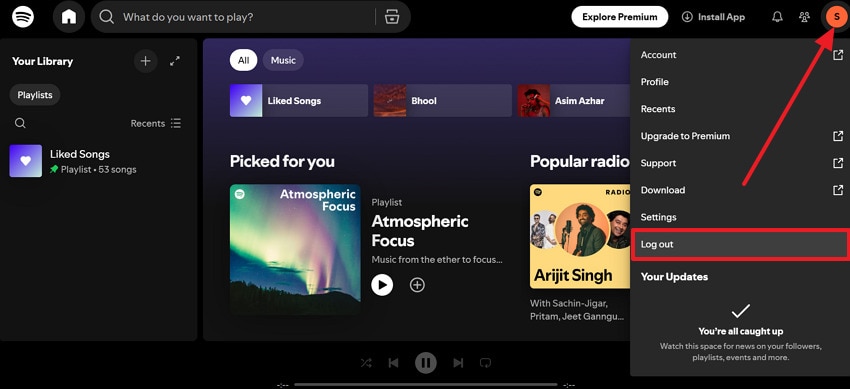Click Popular radio heading
This screenshot has width=850, height=389.
579,161
